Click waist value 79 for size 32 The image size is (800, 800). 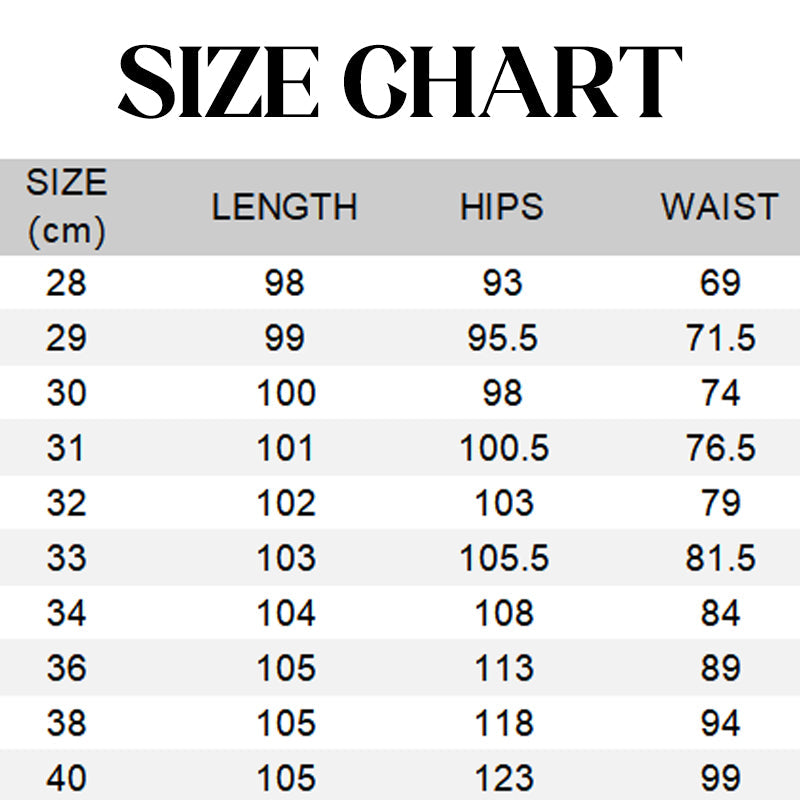click(x=720, y=503)
